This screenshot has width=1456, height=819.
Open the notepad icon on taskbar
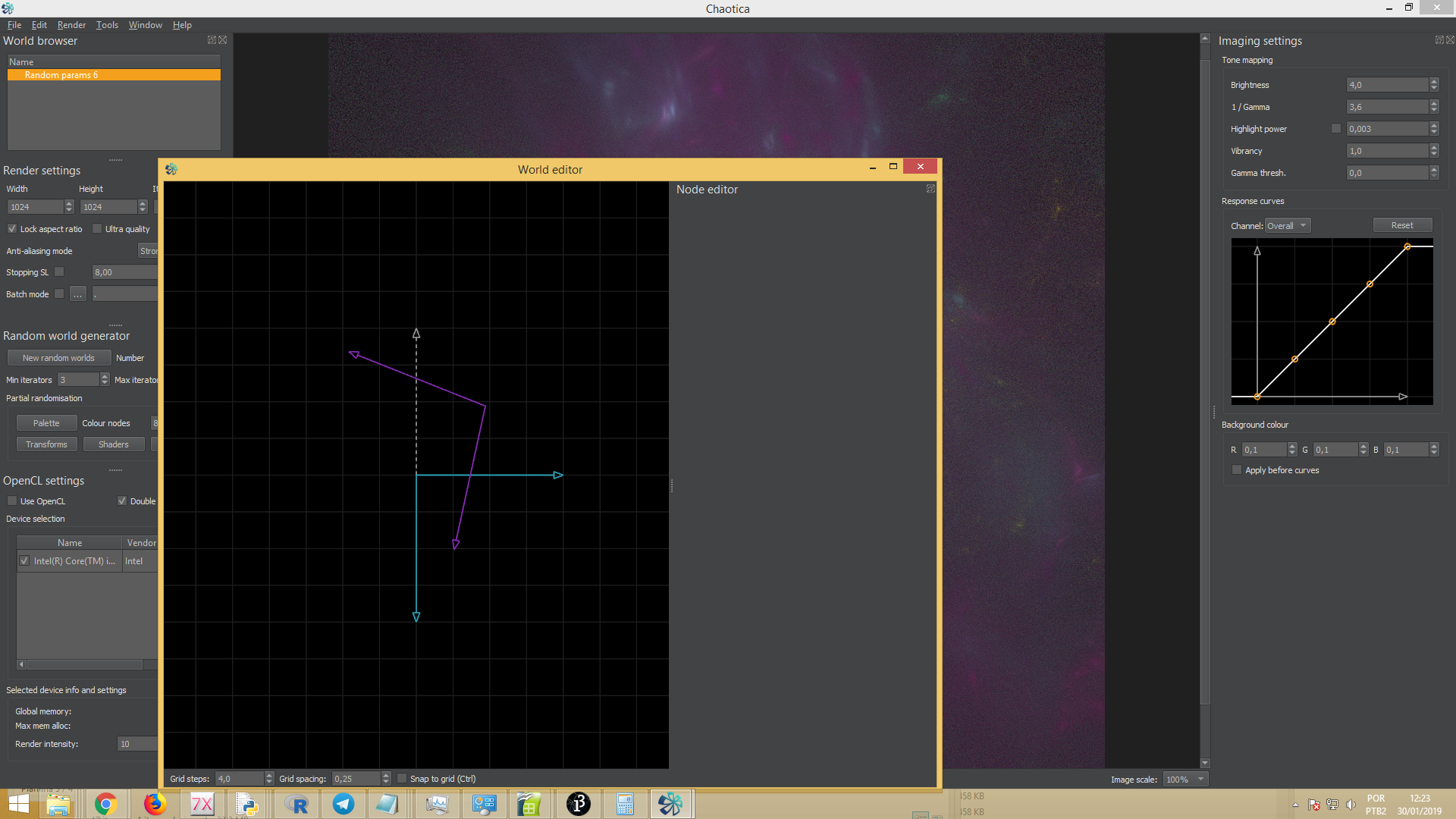click(x=387, y=804)
